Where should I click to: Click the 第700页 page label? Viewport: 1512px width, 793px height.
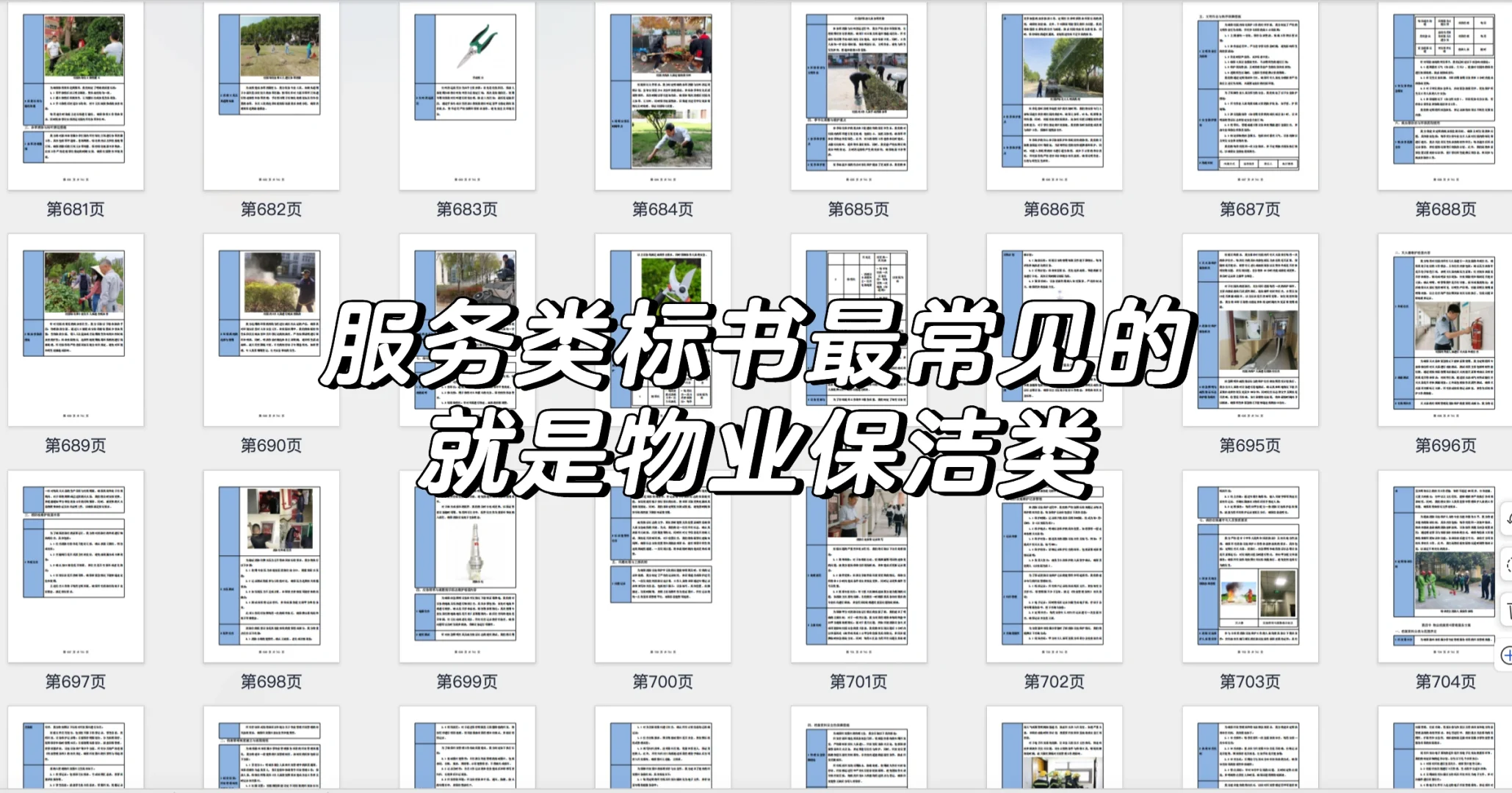[x=662, y=681]
